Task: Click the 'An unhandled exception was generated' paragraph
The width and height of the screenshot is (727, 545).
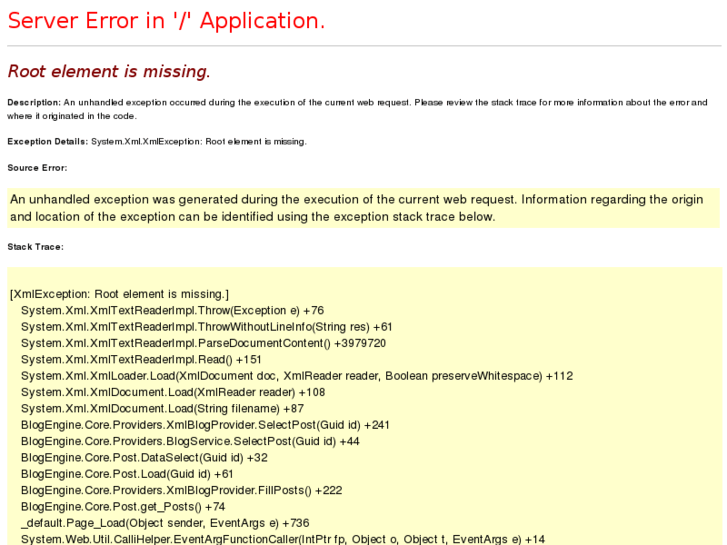Action: point(357,208)
